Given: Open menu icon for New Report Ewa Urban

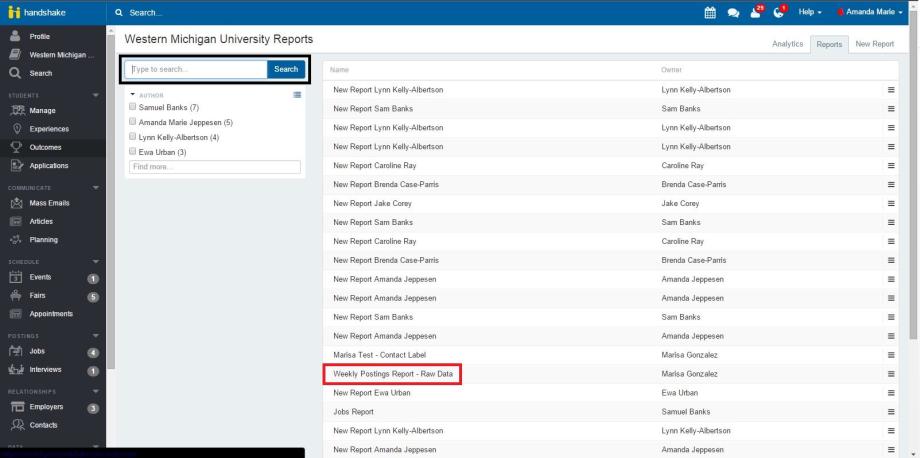Looking at the screenshot, I should point(891,393).
